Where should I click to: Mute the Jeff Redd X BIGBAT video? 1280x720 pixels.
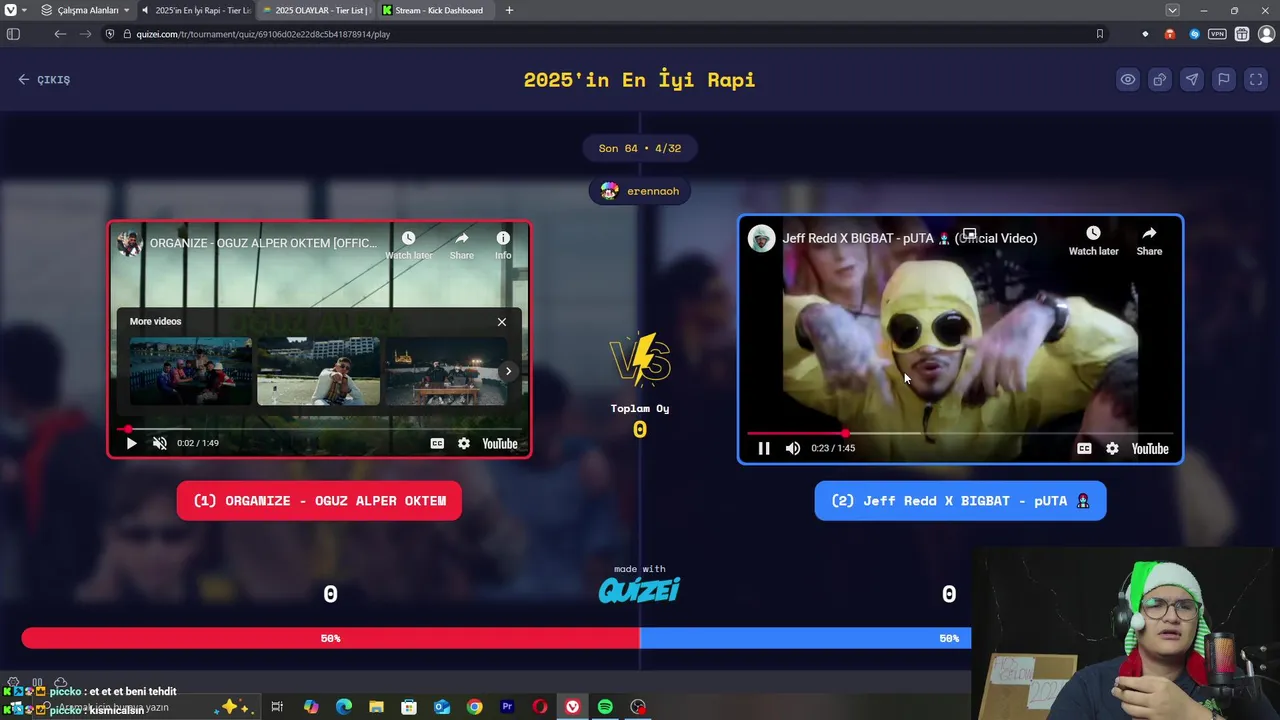click(x=793, y=448)
